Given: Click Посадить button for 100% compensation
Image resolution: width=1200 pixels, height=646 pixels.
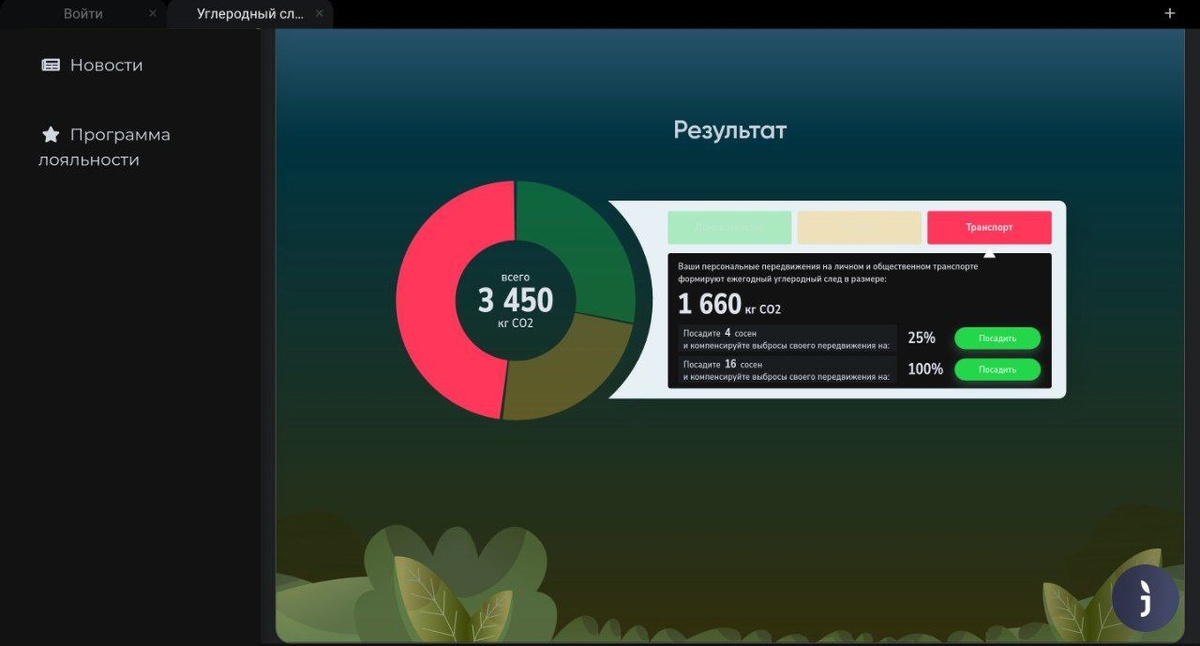Looking at the screenshot, I should [997, 370].
